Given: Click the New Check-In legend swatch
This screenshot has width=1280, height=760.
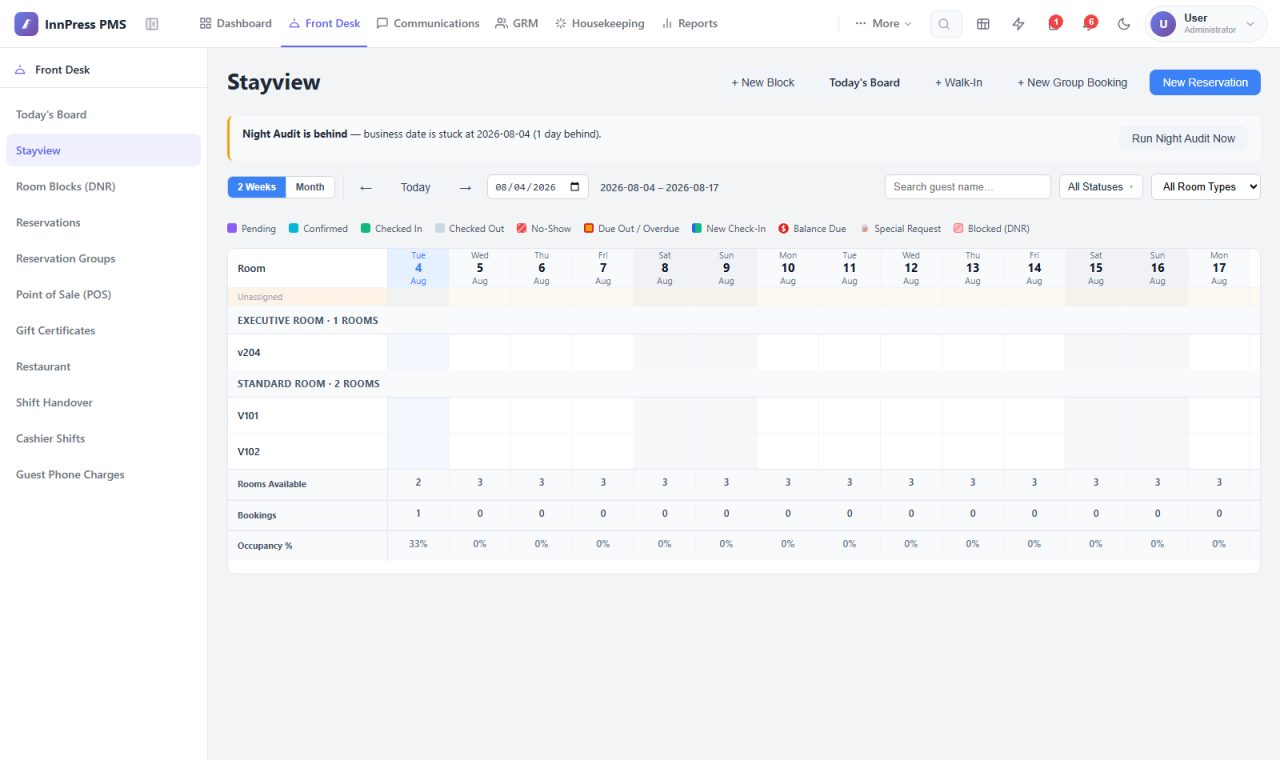Looking at the screenshot, I should click(x=697, y=229).
